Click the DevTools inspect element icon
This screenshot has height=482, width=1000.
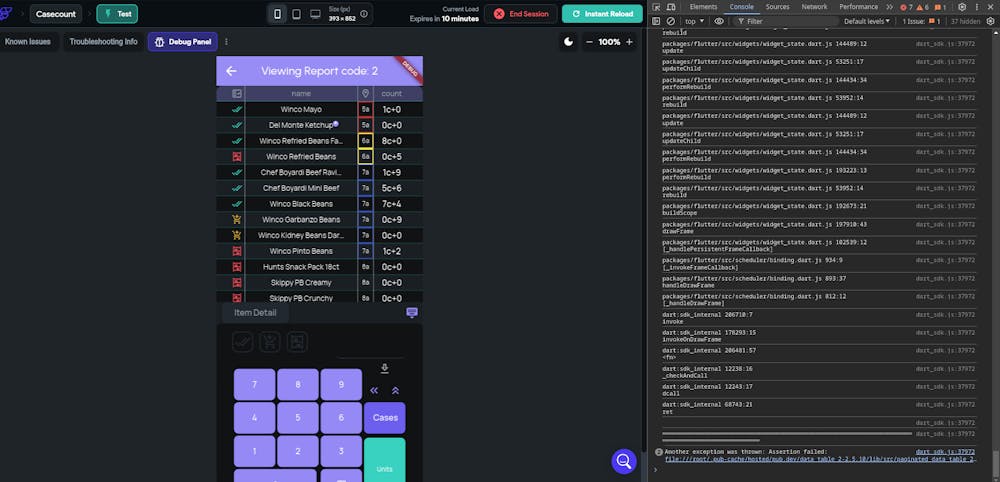click(x=656, y=7)
